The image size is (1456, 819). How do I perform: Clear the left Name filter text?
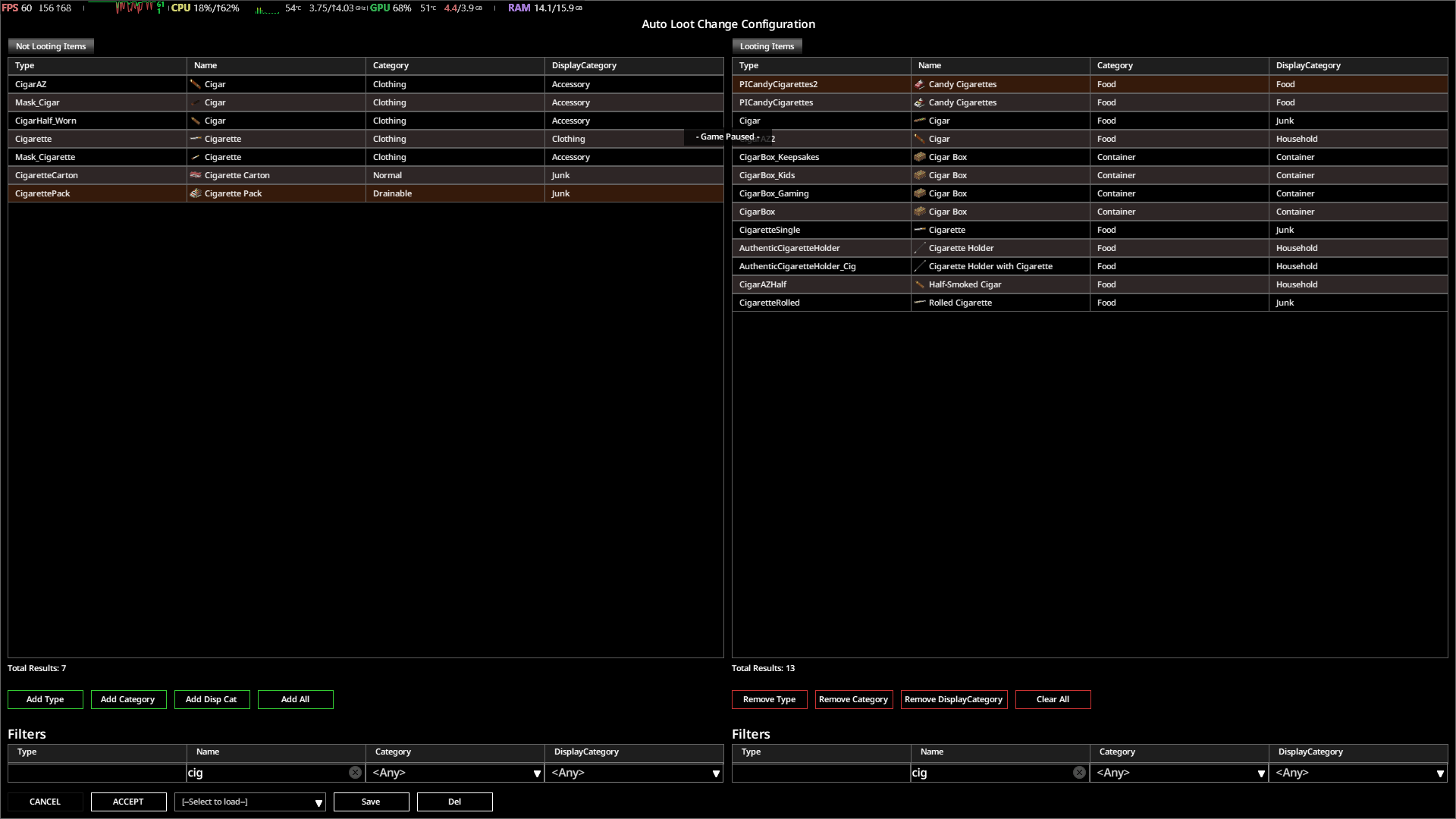point(355,773)
